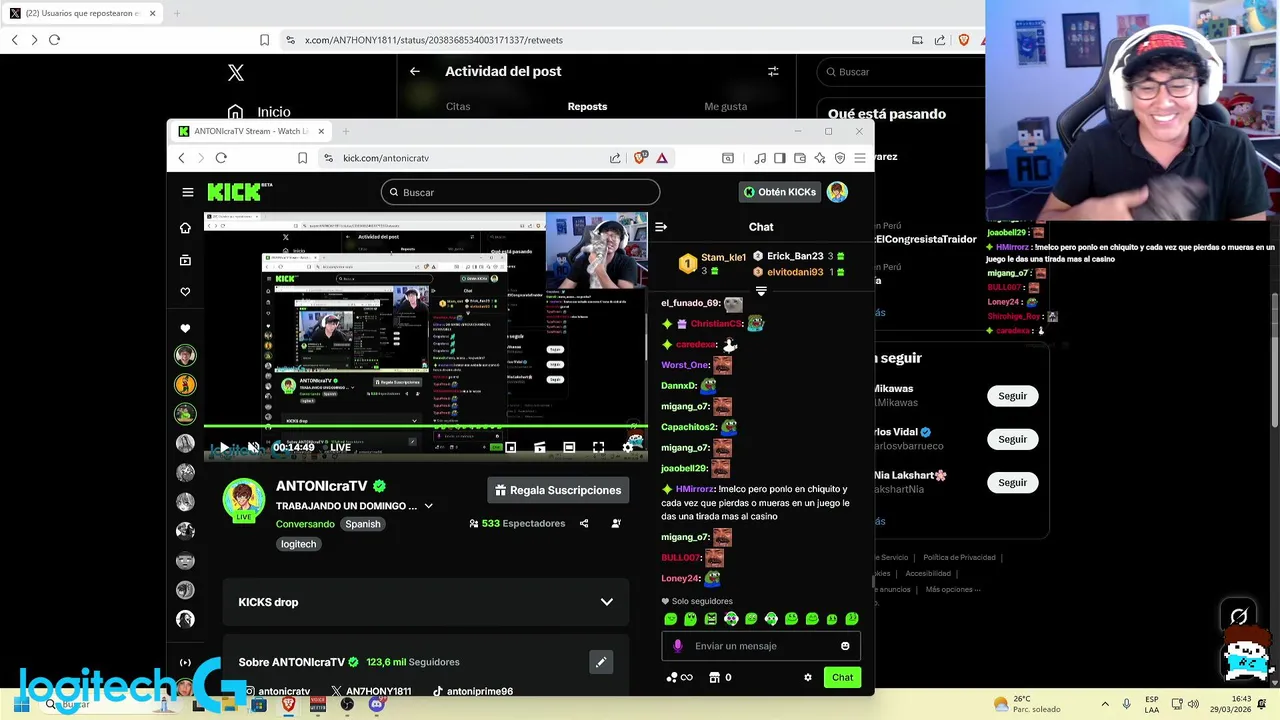Viewport: 1280px width, 720px height.
Task: Open the chat settings gear
Action: (x=808, y=677)
